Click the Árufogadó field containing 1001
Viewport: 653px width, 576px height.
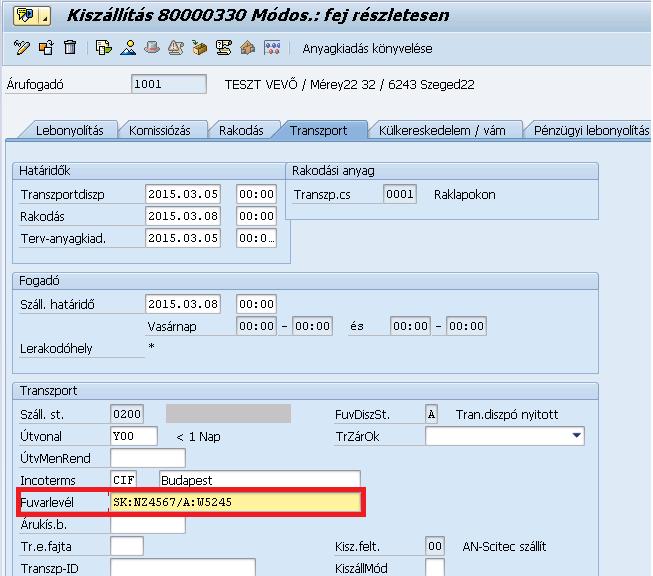(169, 84)
